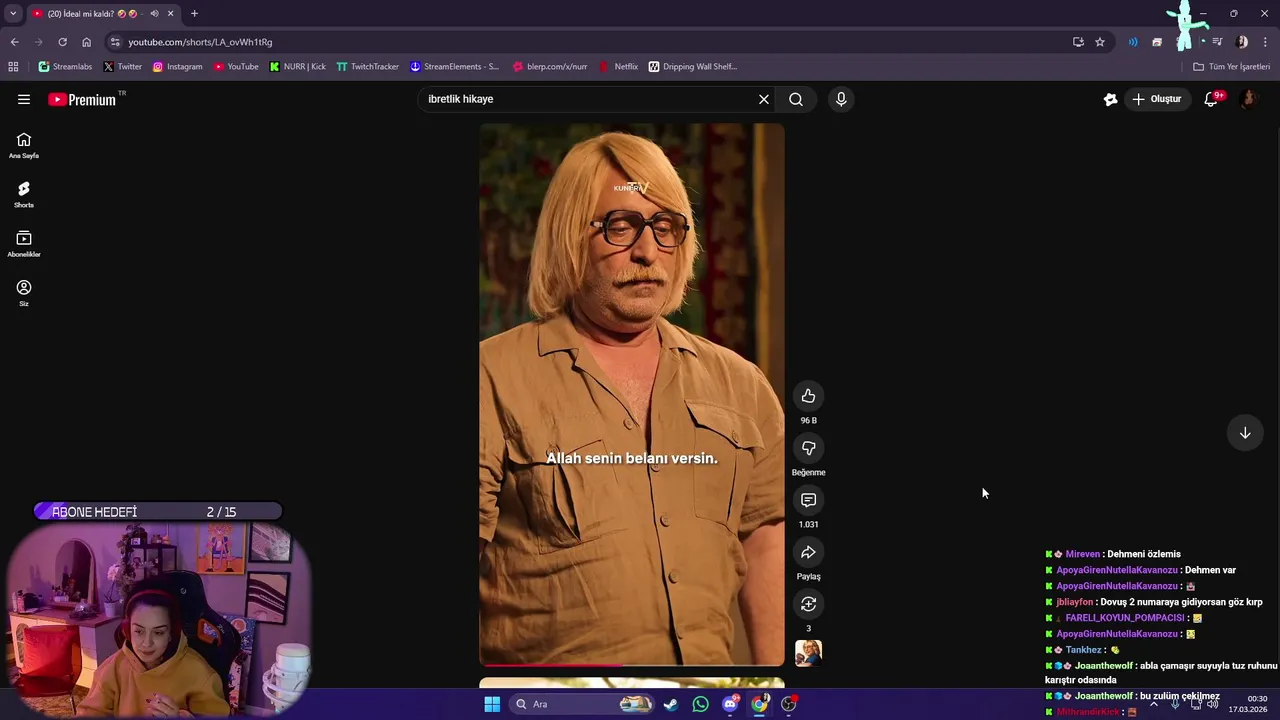Open the TwitchTracker bookmark
This screenshot has height=720, width=1280.
tap(367, 67)
